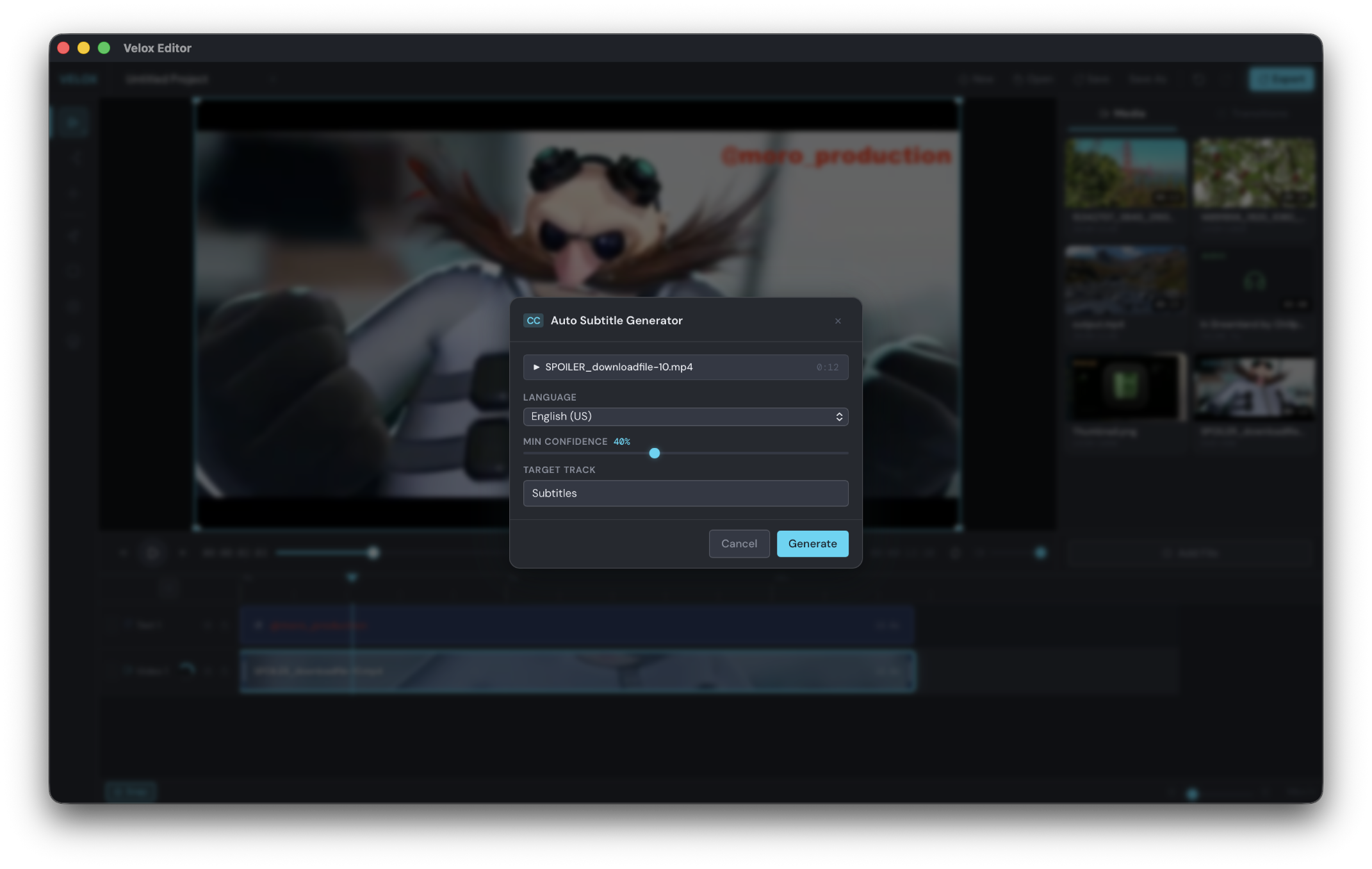The width and height of the screenshot is (1372, 869).
Task: Click the 40% confidence value
Action: (622, 442)
